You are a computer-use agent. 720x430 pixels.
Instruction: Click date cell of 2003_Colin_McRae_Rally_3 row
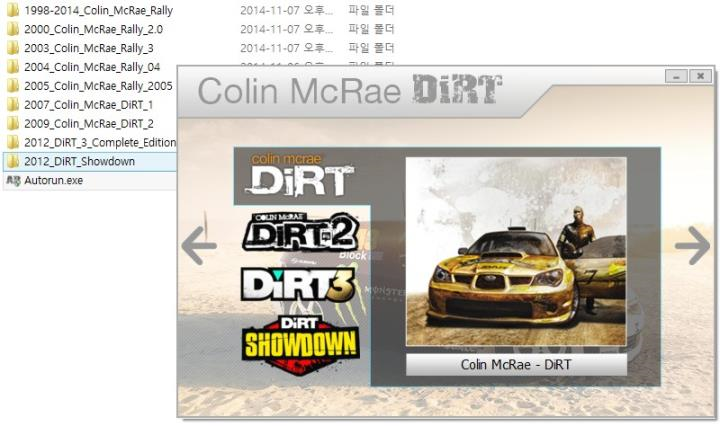pyautogui.click(x=287, y=48)
